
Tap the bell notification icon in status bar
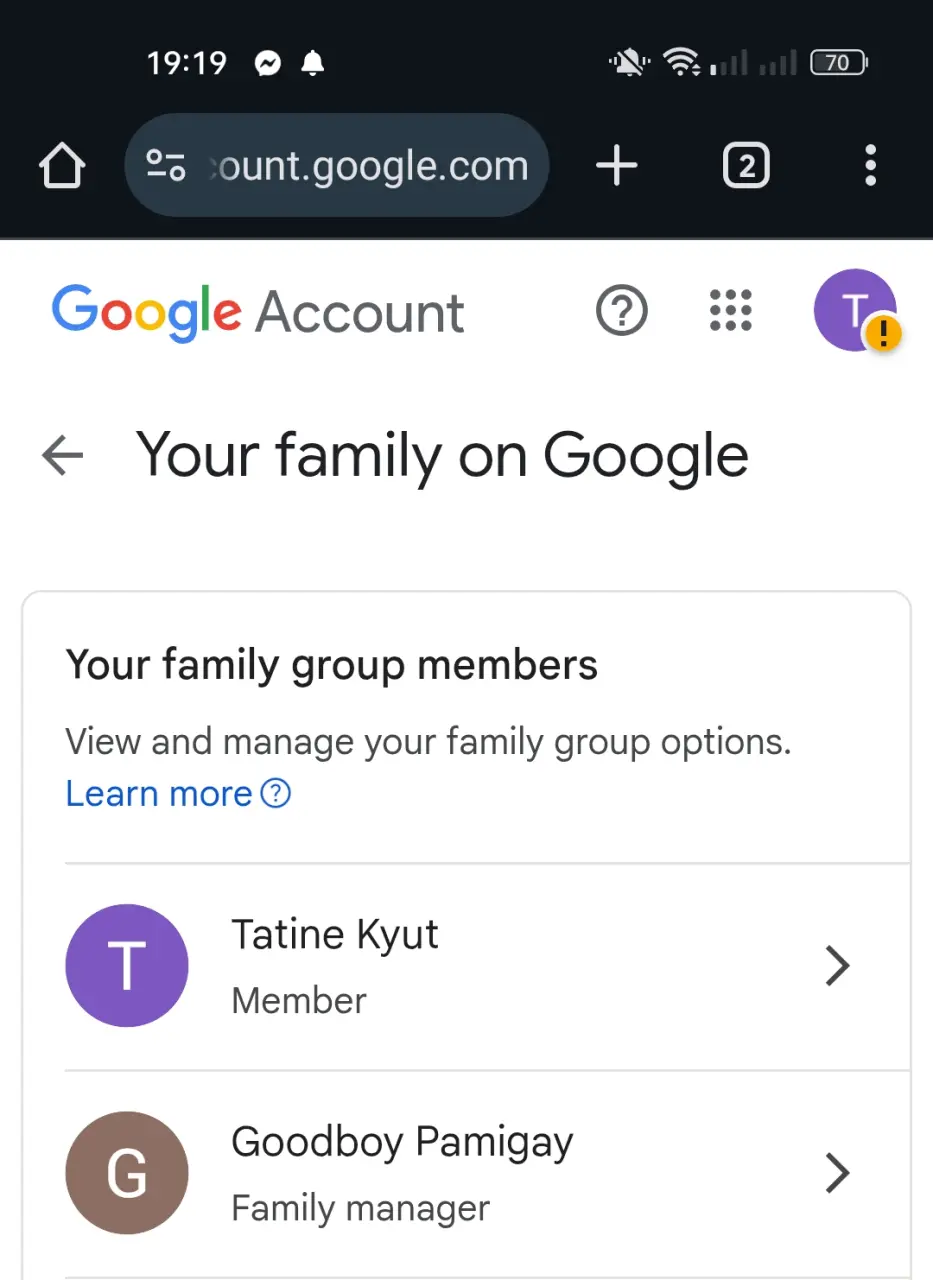[x=313, y=64]
